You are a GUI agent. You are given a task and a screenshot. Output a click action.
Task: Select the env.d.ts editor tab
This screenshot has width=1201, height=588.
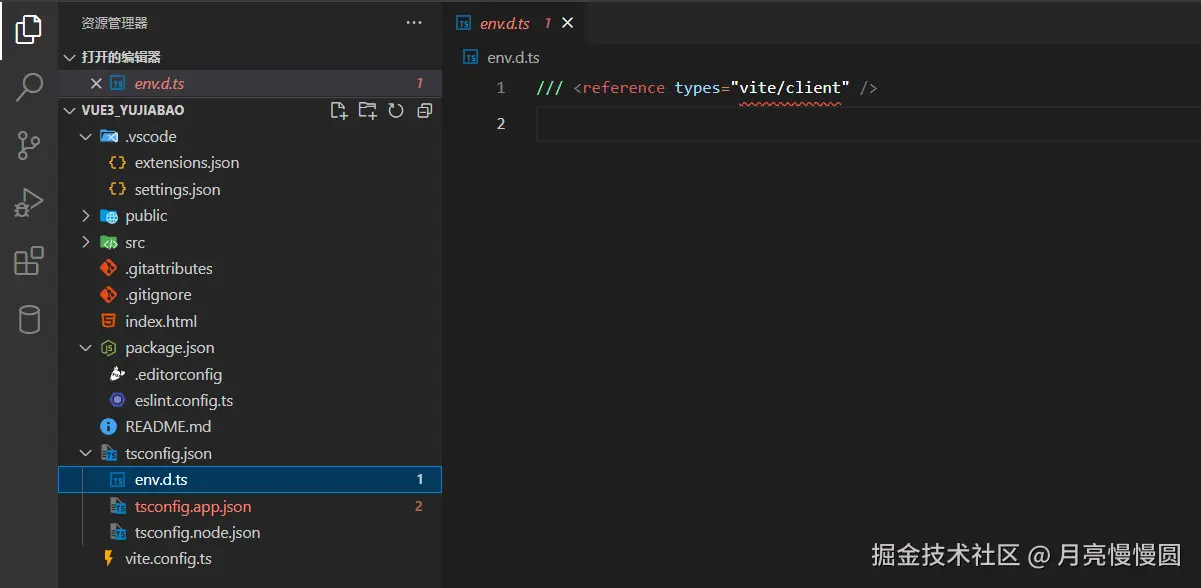514,23
